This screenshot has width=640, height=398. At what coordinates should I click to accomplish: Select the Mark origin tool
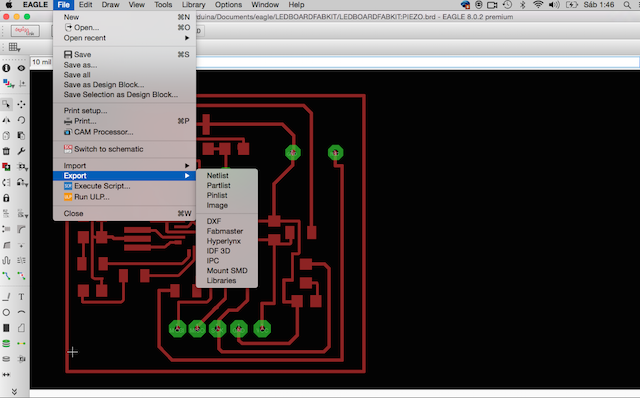coord(22,84)
